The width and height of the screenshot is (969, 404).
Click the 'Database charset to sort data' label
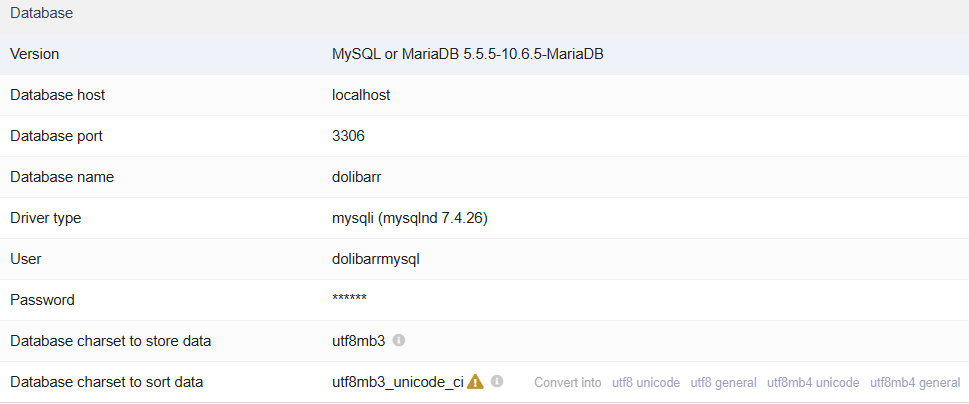pos(106,382)
